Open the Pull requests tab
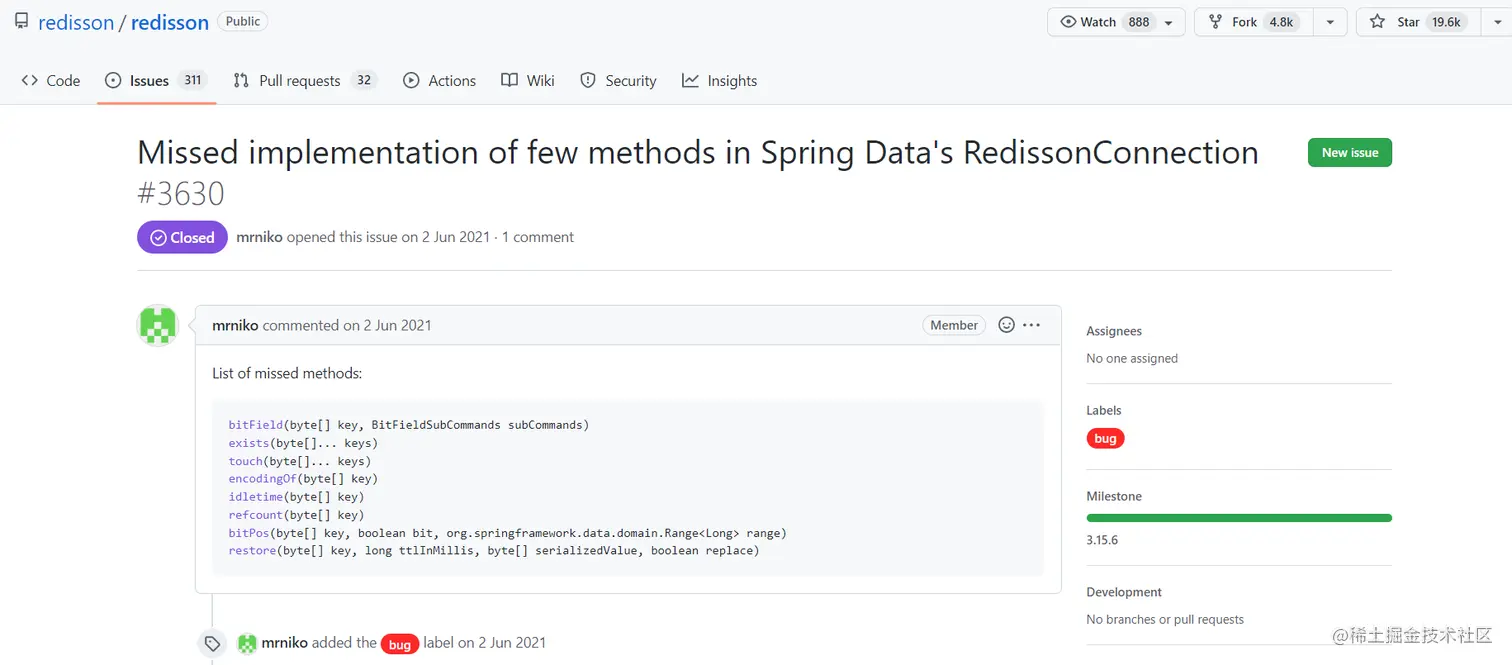This screenshot has height=665, width=1512. coord(305,80)
